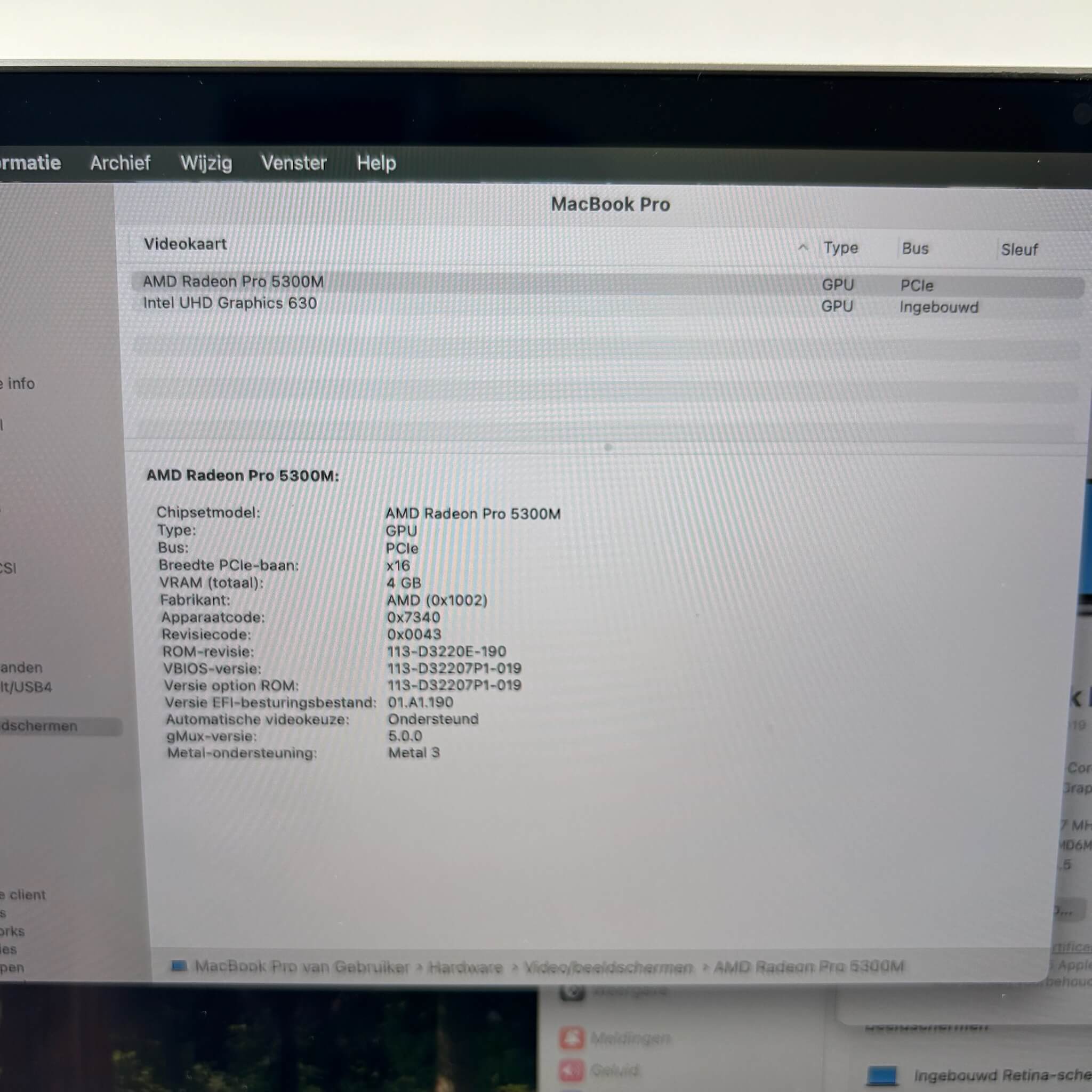Select the client sidebar item
Image resolution: width=1092 pixels, height=1092 pixels.
click(22, 895)
